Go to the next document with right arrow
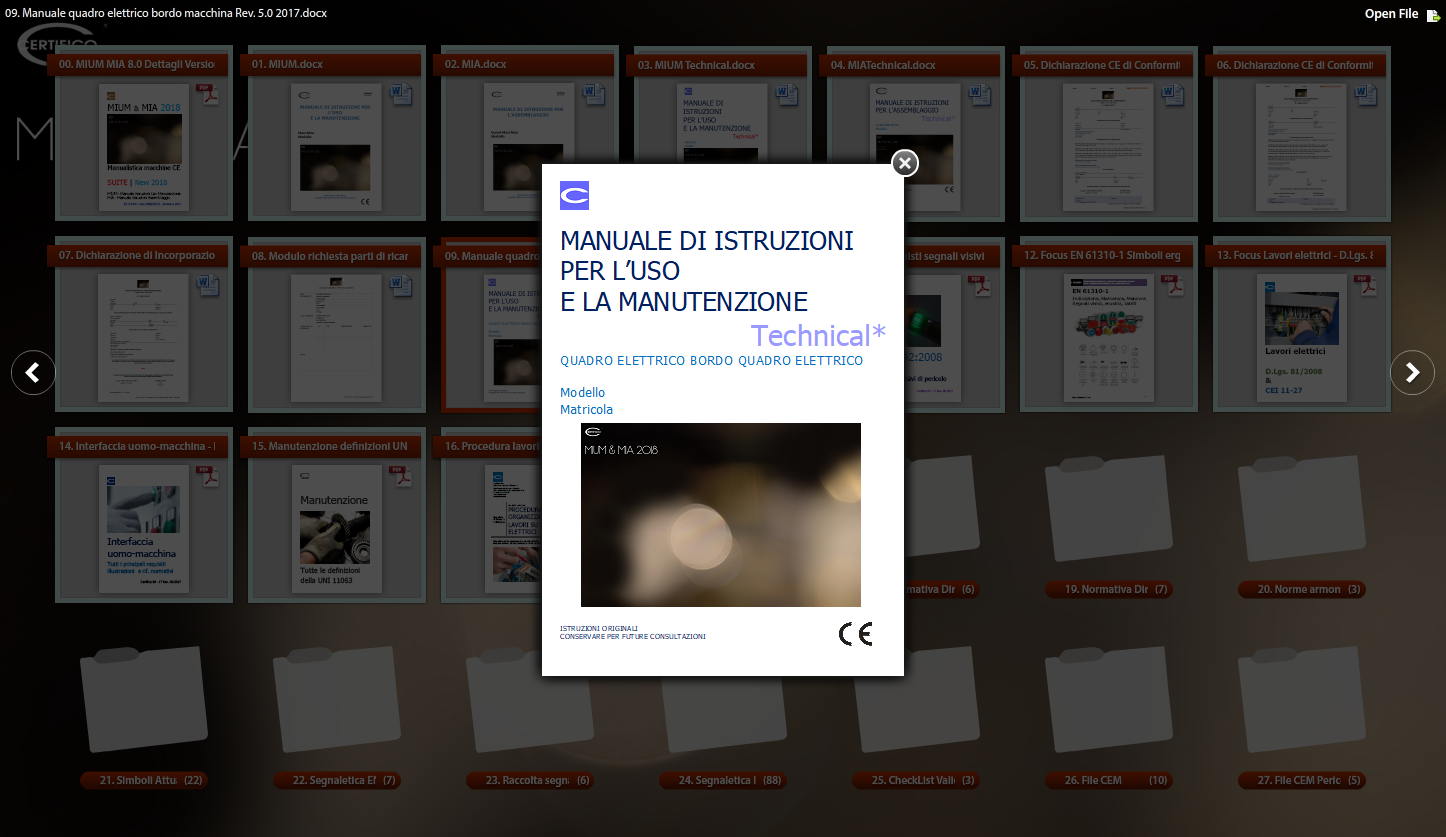1446x837 pixels. pyautogui.click(x=1412, y=373)
